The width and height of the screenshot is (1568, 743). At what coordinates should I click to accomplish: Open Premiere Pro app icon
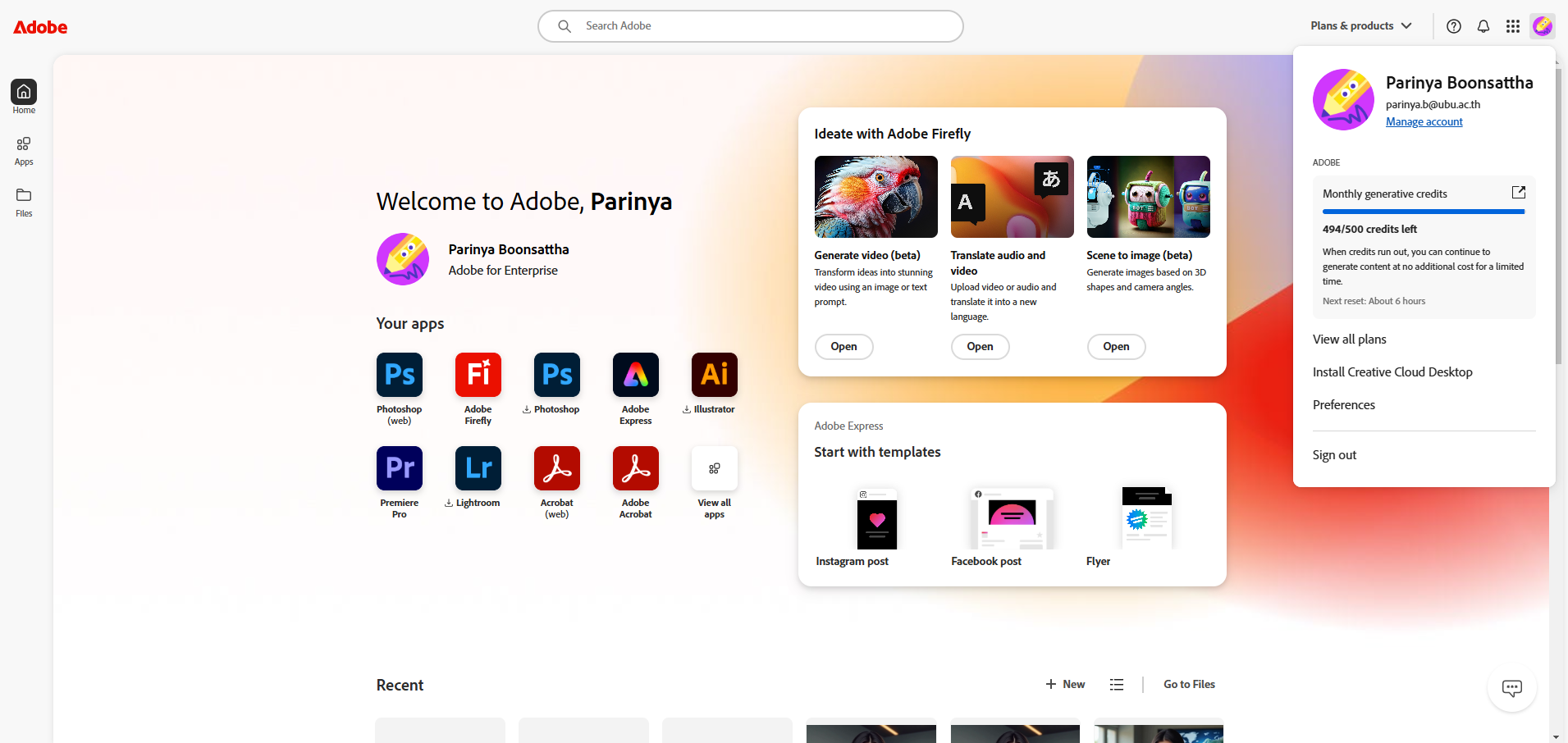click(x=399, y=468)
